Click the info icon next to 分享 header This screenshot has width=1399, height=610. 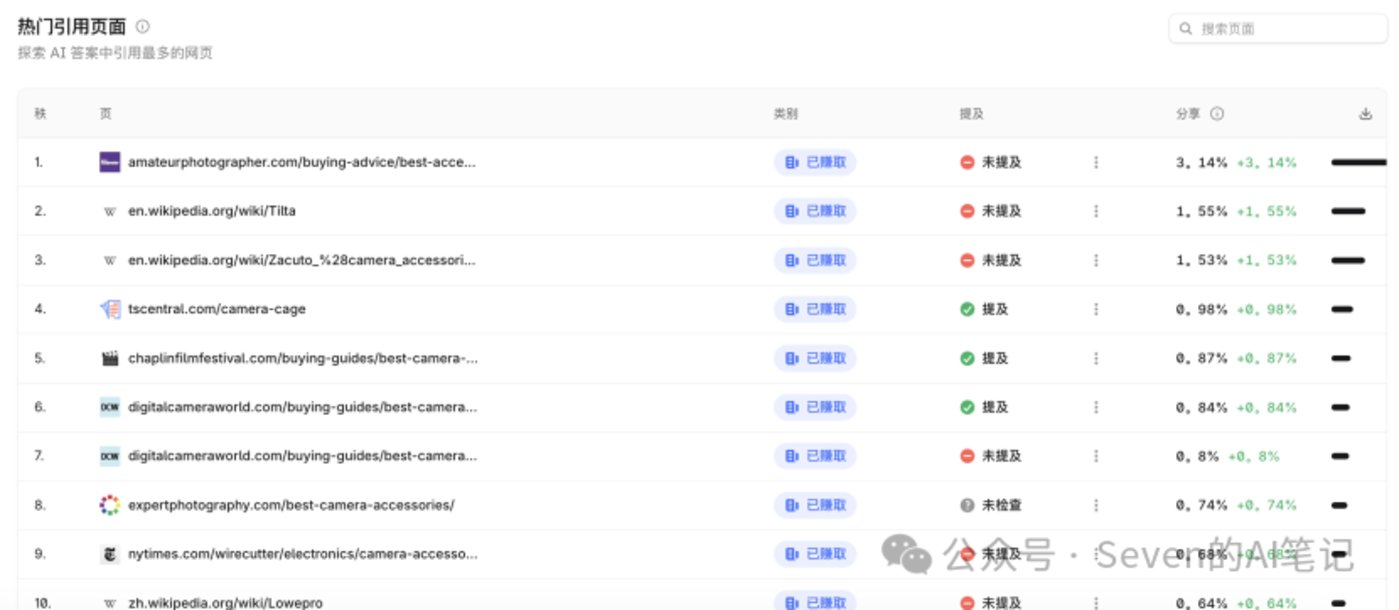[1217, 114]
